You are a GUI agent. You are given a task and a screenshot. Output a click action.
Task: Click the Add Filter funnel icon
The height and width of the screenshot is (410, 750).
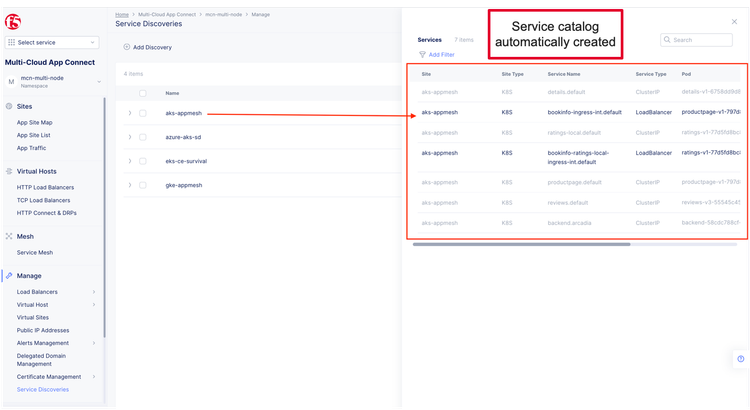coord(422,54)
